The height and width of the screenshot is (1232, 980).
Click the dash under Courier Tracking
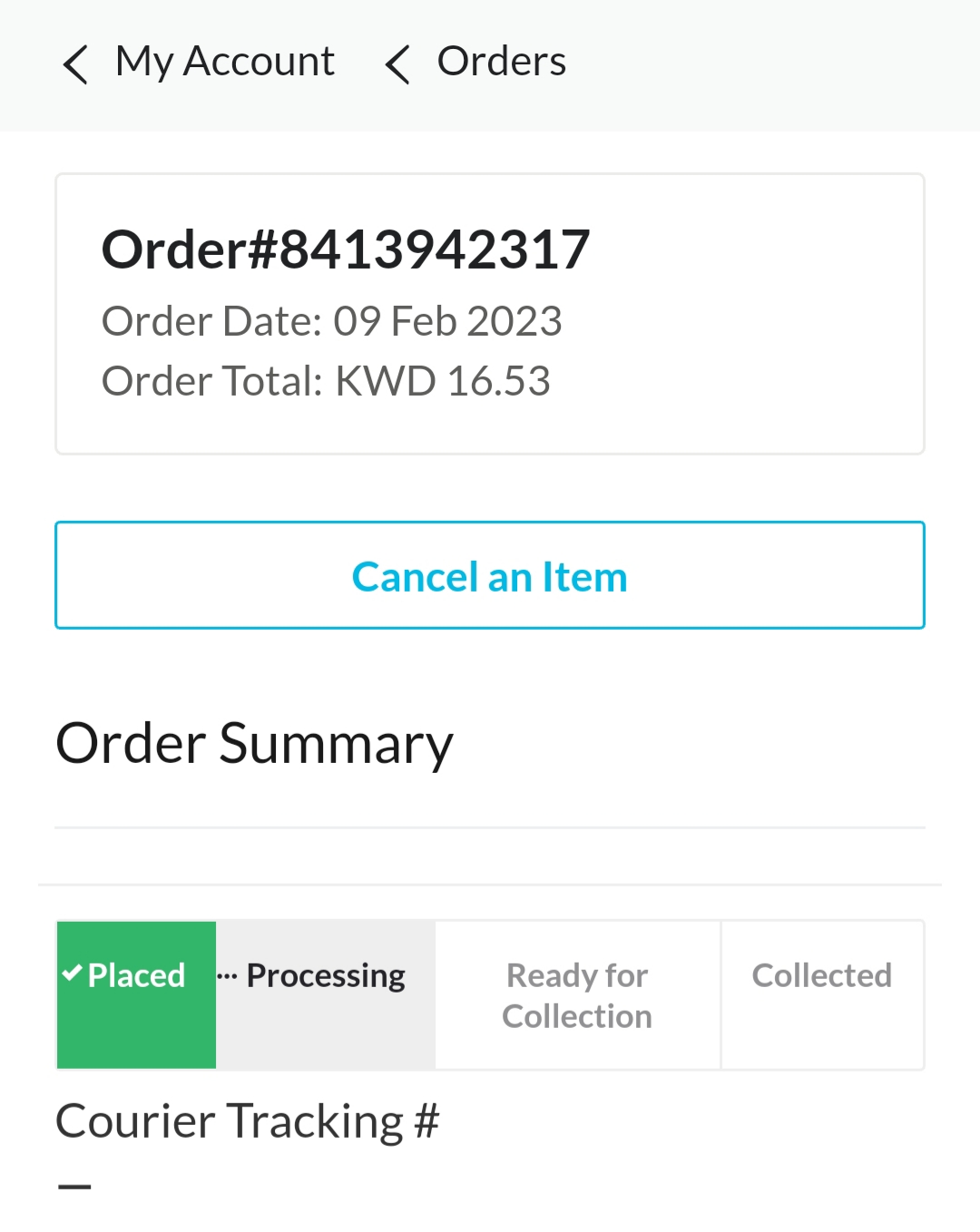(74, 1186)
